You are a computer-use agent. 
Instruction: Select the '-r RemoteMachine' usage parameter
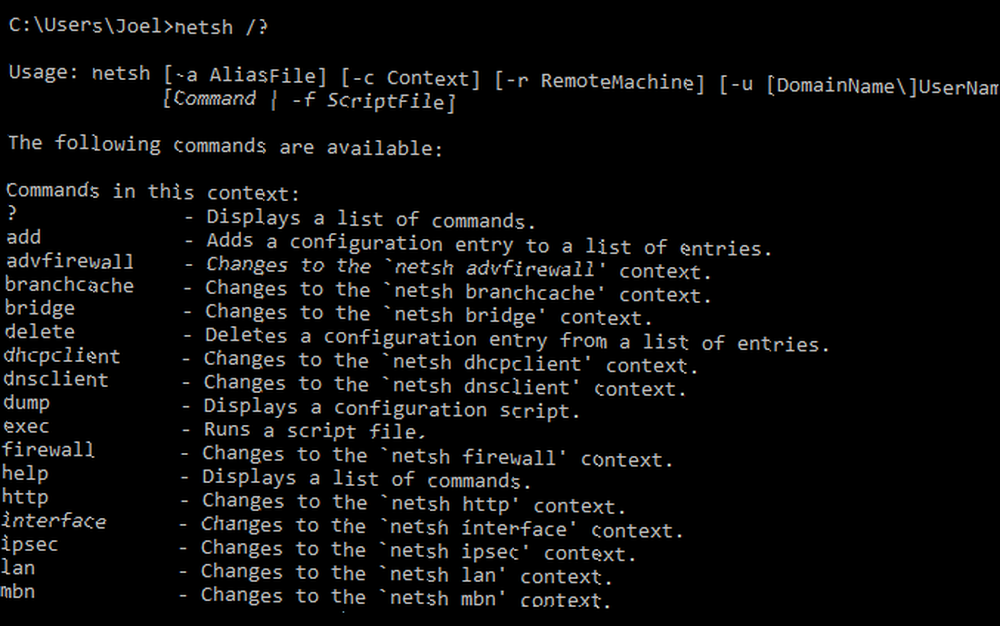pos(599,82)
